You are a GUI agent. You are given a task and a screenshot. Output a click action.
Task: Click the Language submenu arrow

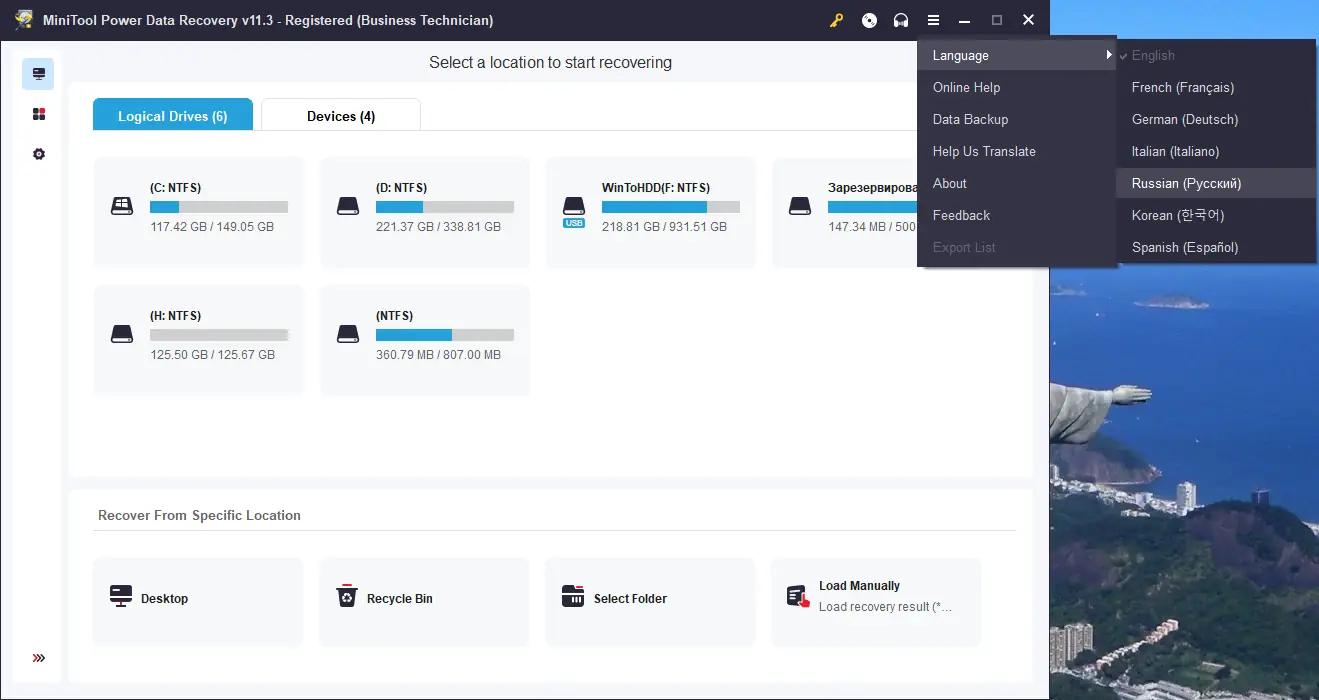click(x=1109, y=55)
